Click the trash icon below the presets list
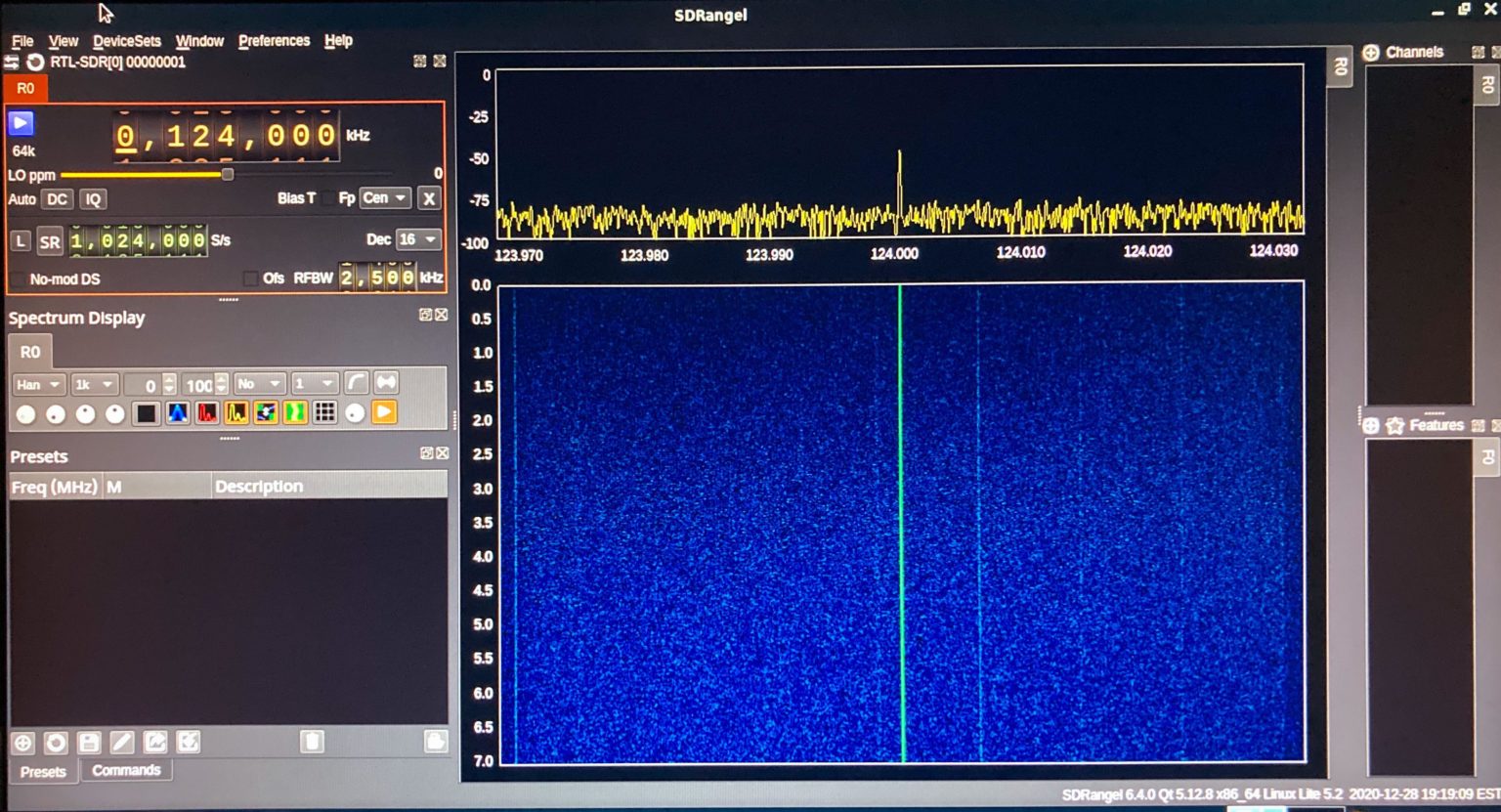 312,743
